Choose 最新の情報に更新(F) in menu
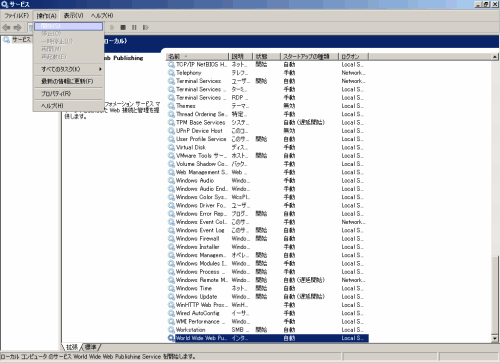 [69, 81]
